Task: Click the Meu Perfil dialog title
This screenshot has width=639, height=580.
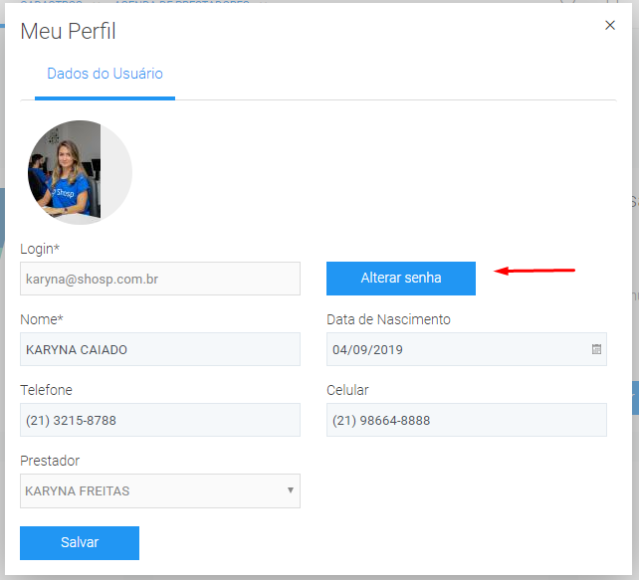Action: [68, 31]
